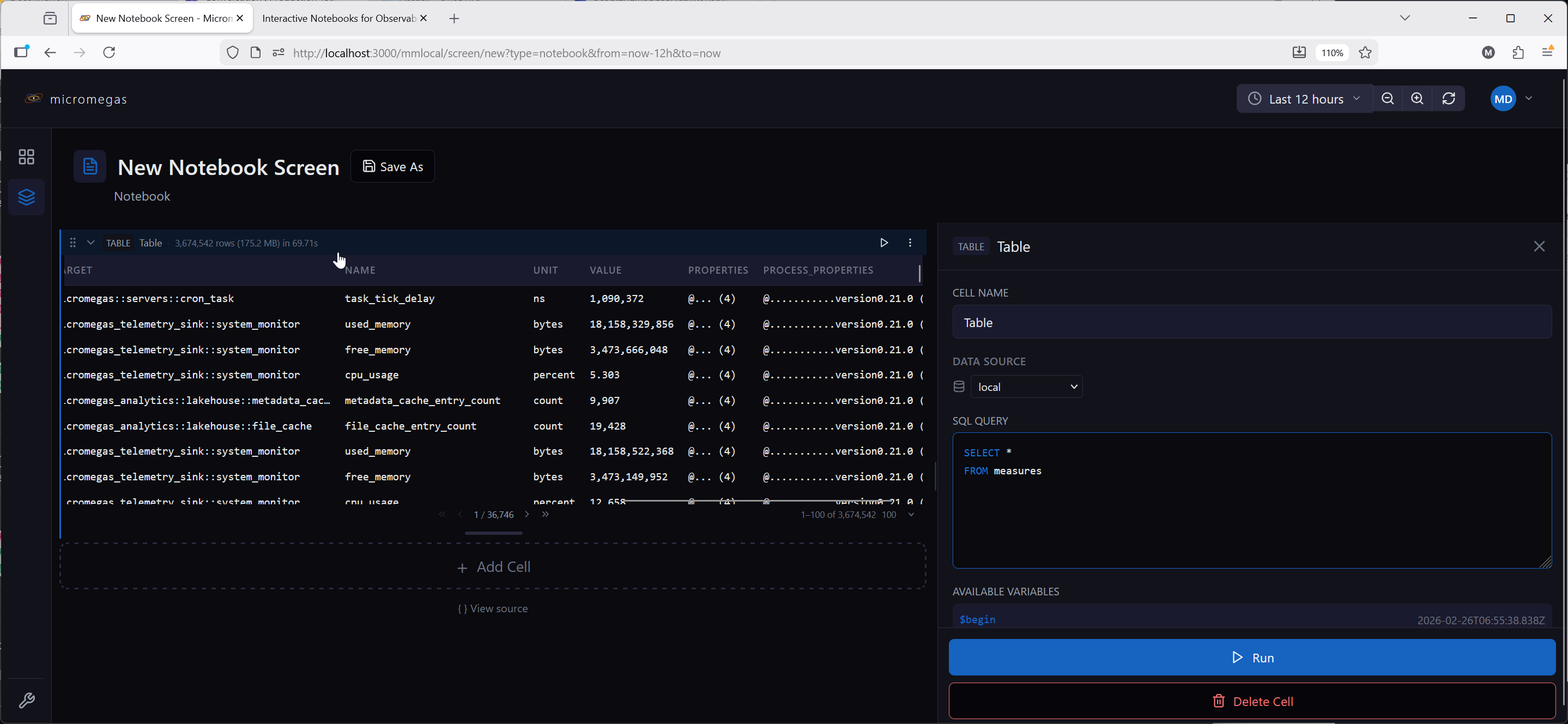The height and width of the screenshot is (724, 1568).
Task: Click the Cell Name input field
Action: coord(1251,323)
